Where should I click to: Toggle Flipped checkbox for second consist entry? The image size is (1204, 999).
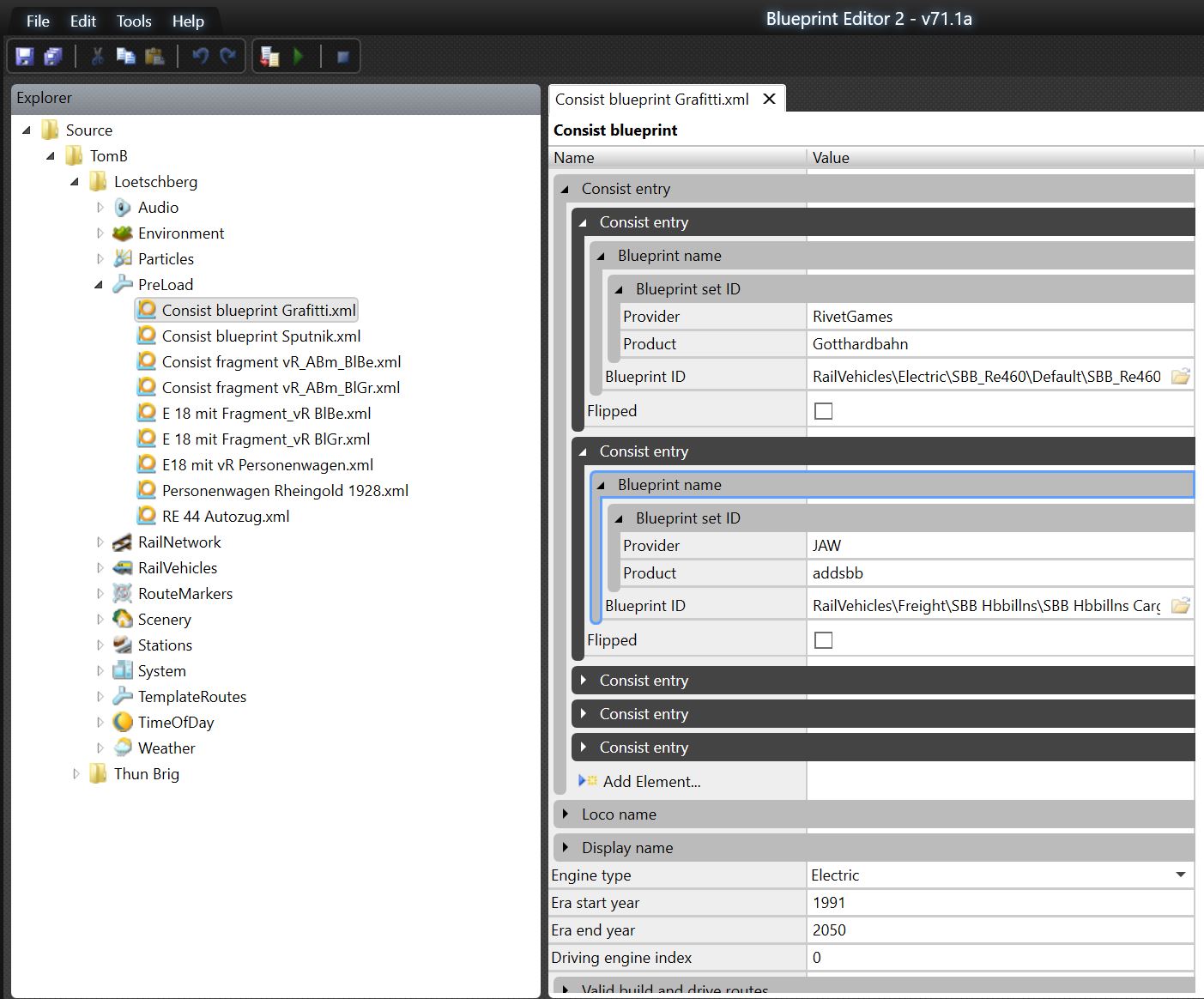pos(823,640)
